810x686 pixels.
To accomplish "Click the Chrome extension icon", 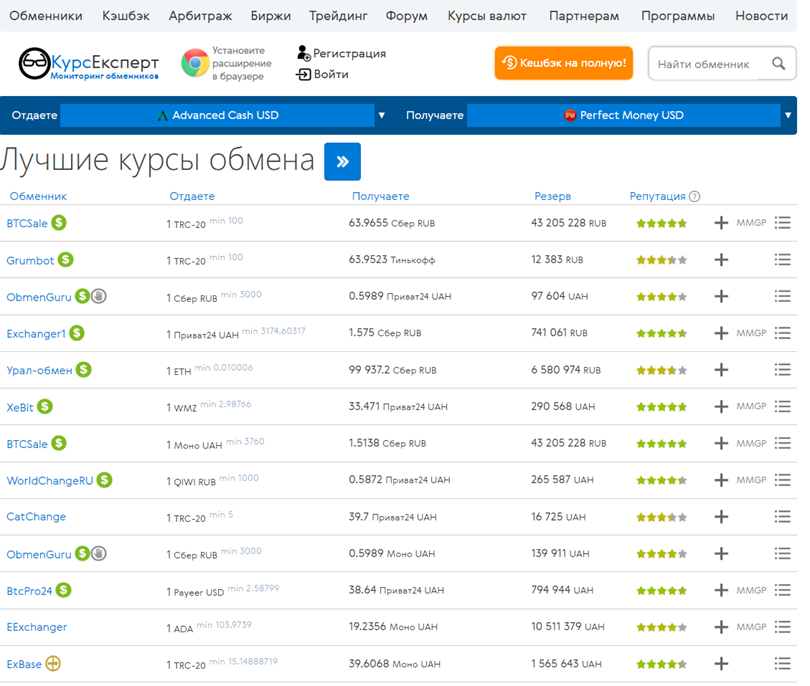I will point(195,63).
